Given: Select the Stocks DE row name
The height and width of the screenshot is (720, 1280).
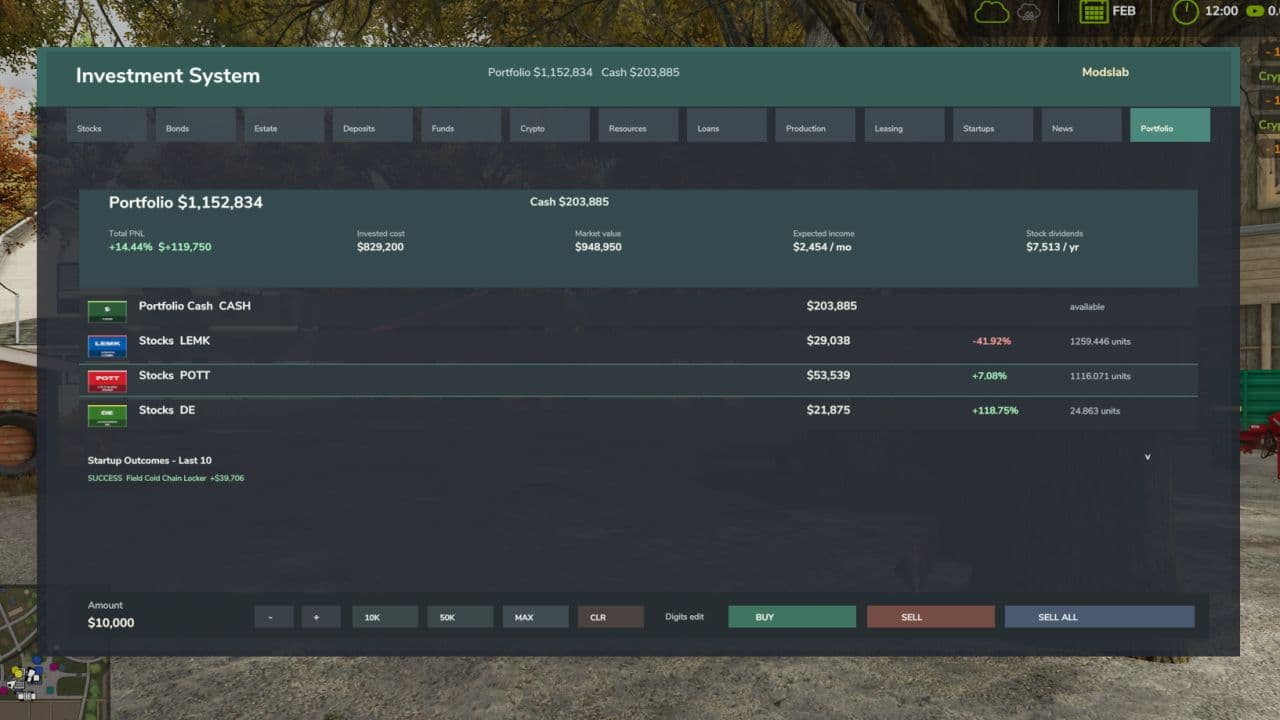Looking at the screenshot, I should click(167, 410).
